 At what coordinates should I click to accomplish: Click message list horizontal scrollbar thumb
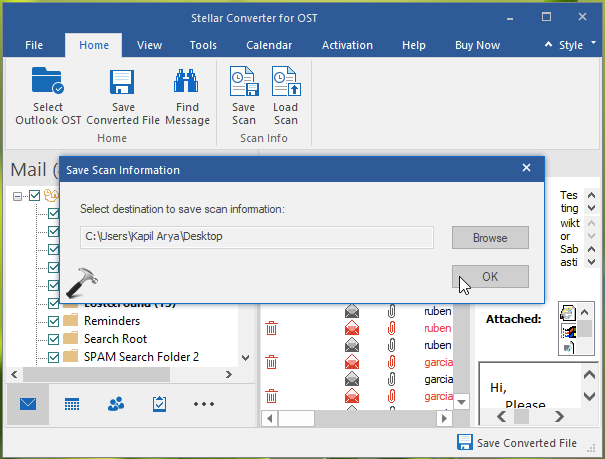tap(296, 418)
